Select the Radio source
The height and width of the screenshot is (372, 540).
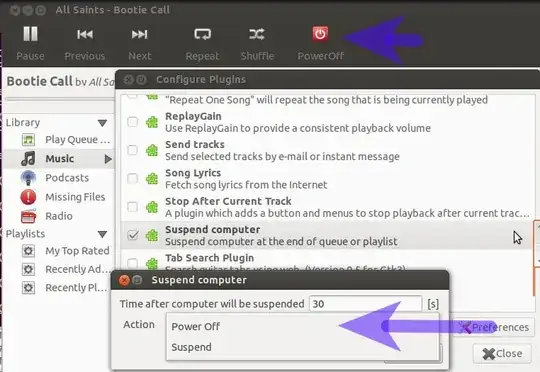pos(59,216)
